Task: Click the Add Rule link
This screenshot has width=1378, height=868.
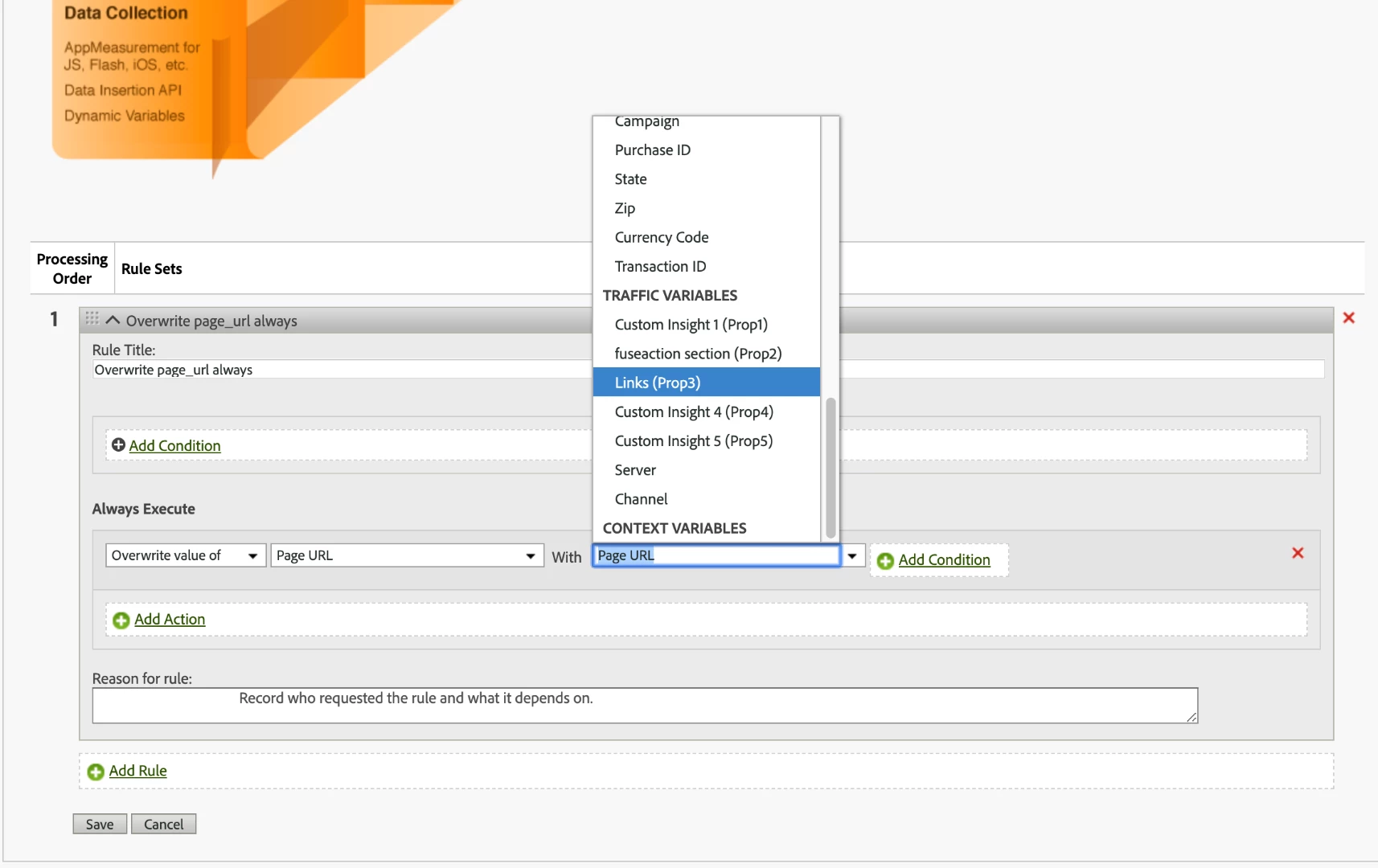Action: click(x=137, y=771)
